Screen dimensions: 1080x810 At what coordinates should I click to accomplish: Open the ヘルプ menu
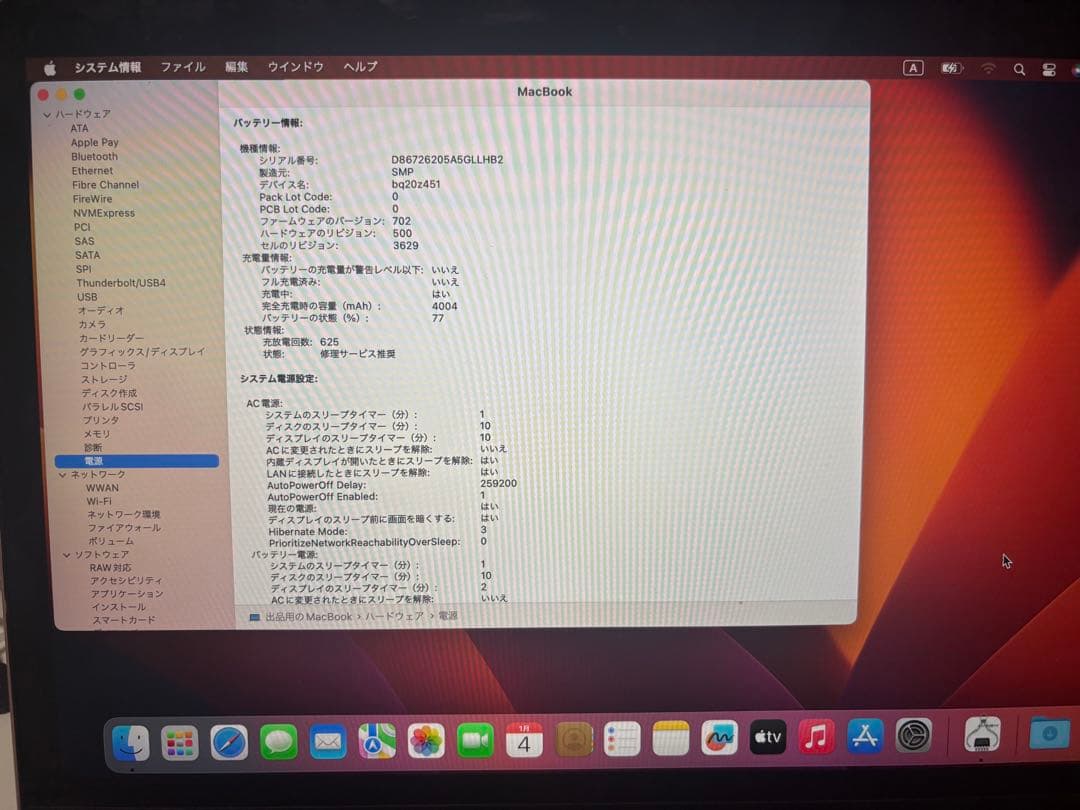tap(360, 67)
